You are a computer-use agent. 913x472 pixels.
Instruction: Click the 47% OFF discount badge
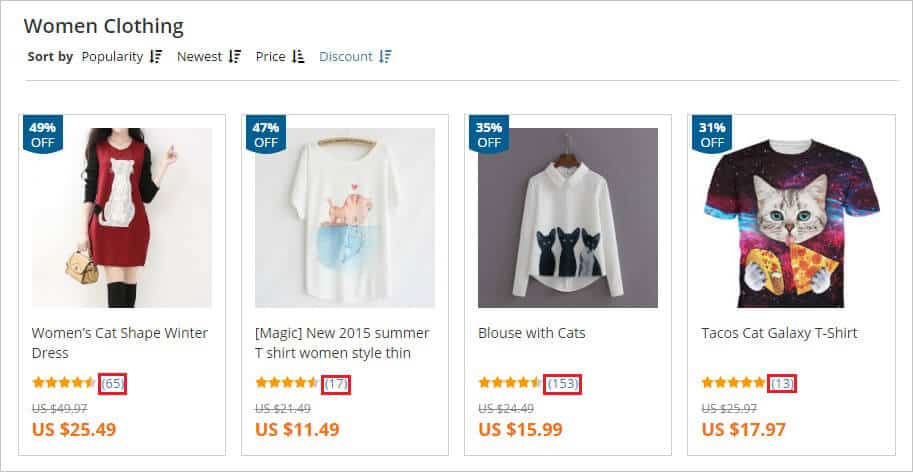266,135
